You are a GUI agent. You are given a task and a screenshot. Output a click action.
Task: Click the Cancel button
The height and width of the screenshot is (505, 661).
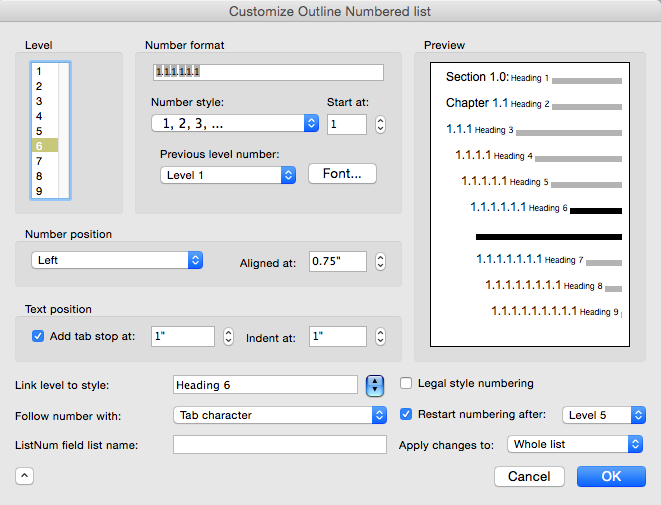529,476
